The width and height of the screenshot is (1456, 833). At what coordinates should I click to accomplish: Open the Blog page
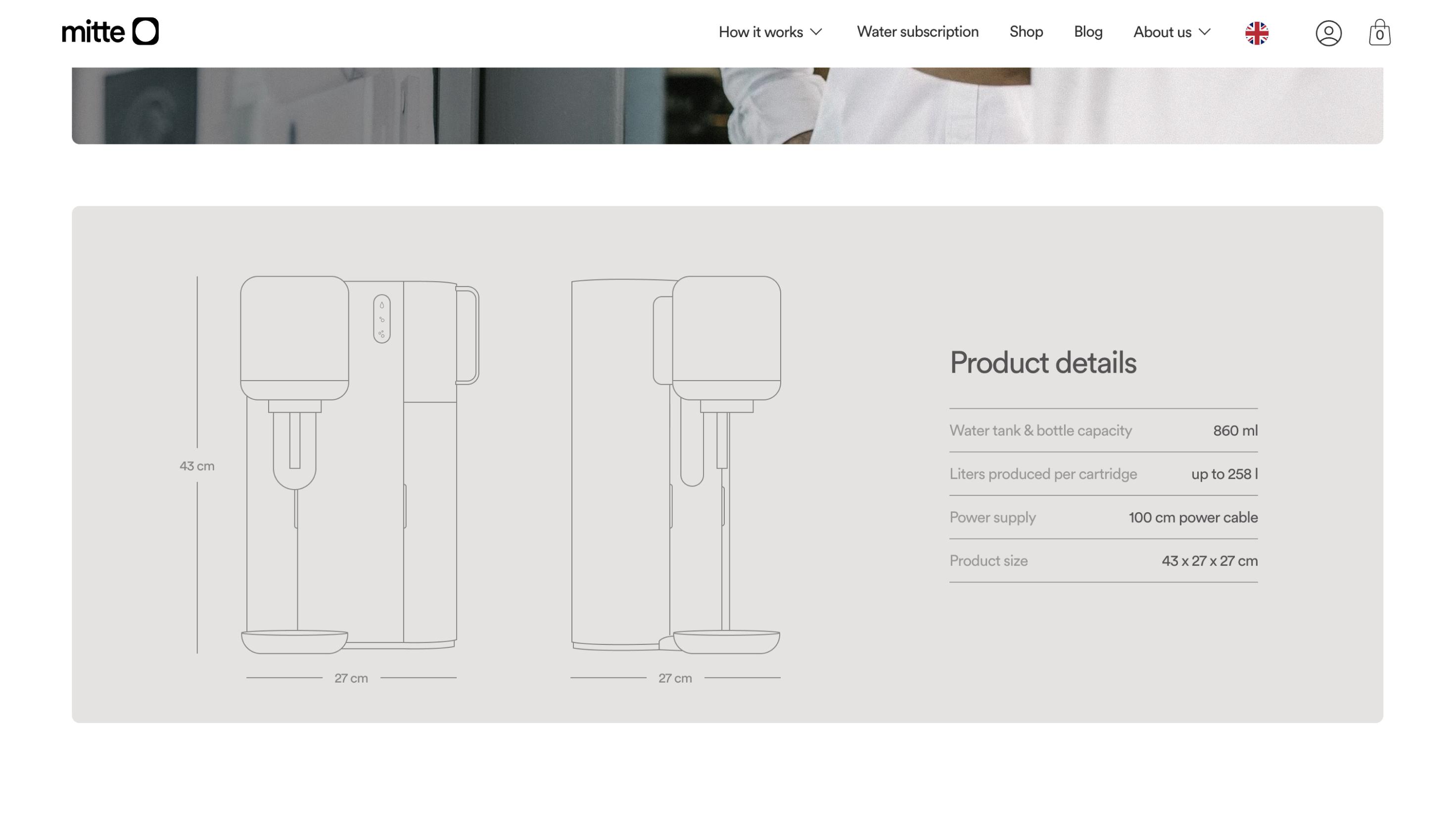[1088, 32]
